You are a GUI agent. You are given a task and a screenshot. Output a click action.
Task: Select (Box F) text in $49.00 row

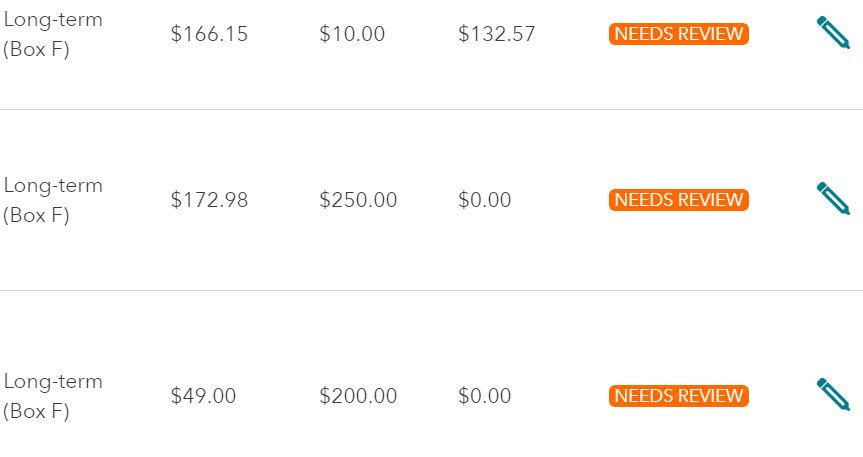click(36, 411)
